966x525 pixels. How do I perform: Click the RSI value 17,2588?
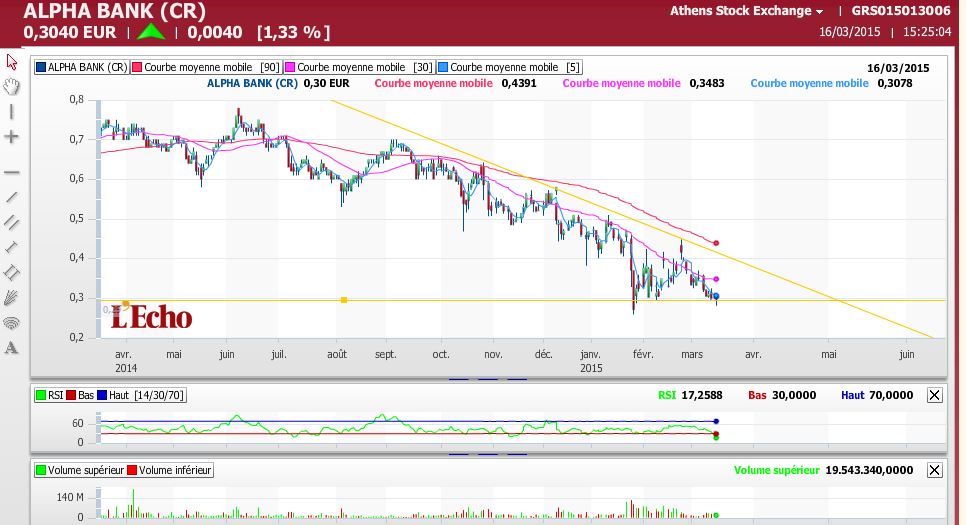[701, 395]
